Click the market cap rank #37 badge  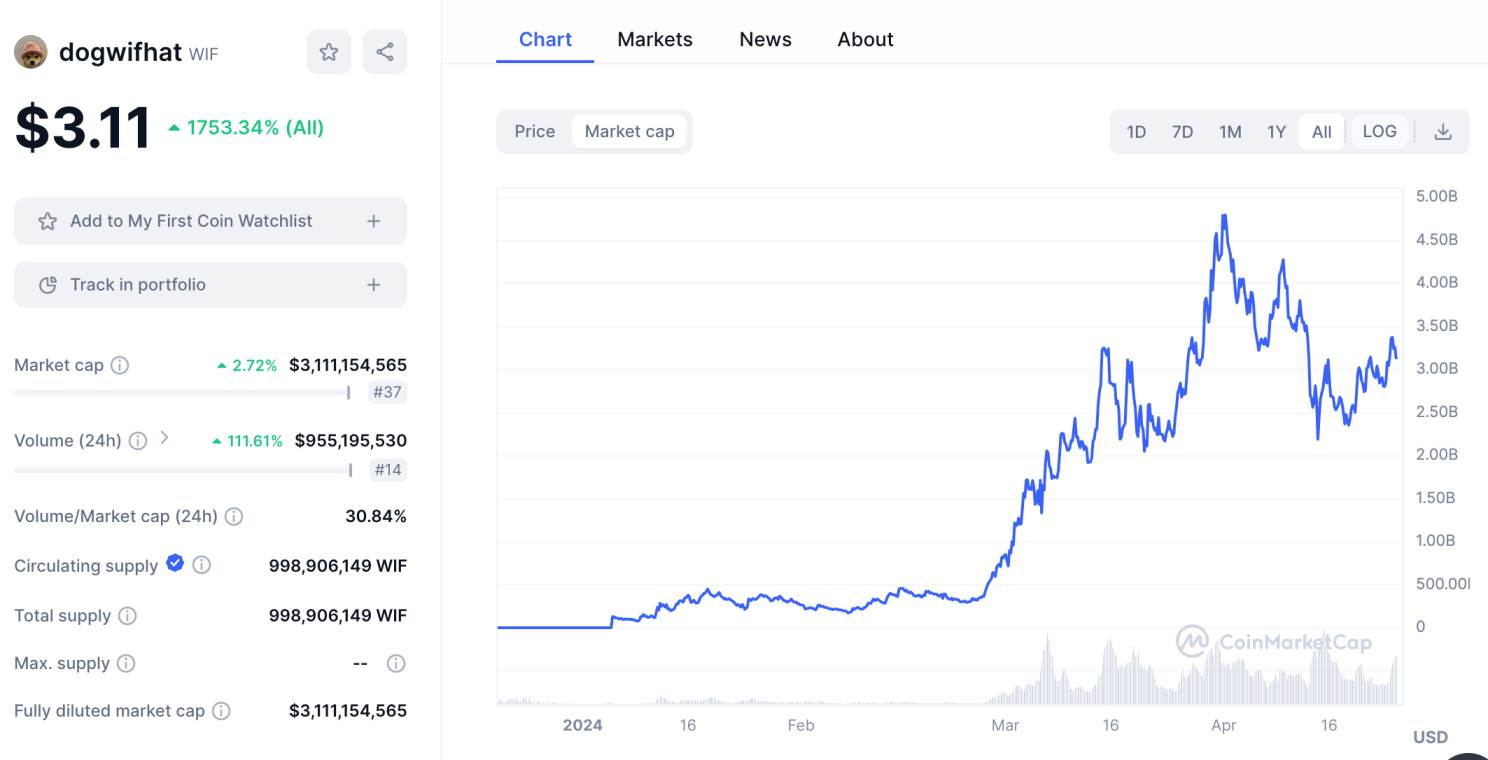tap(387, 392)
